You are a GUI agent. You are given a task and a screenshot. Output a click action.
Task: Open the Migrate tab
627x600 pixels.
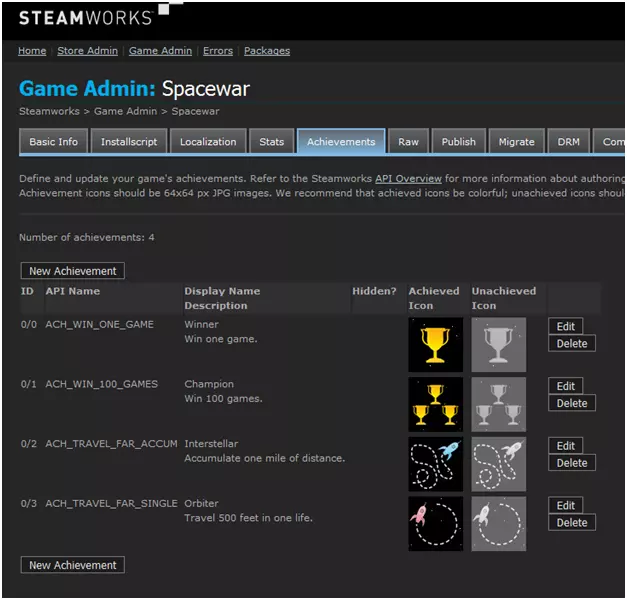pos(517,142)
